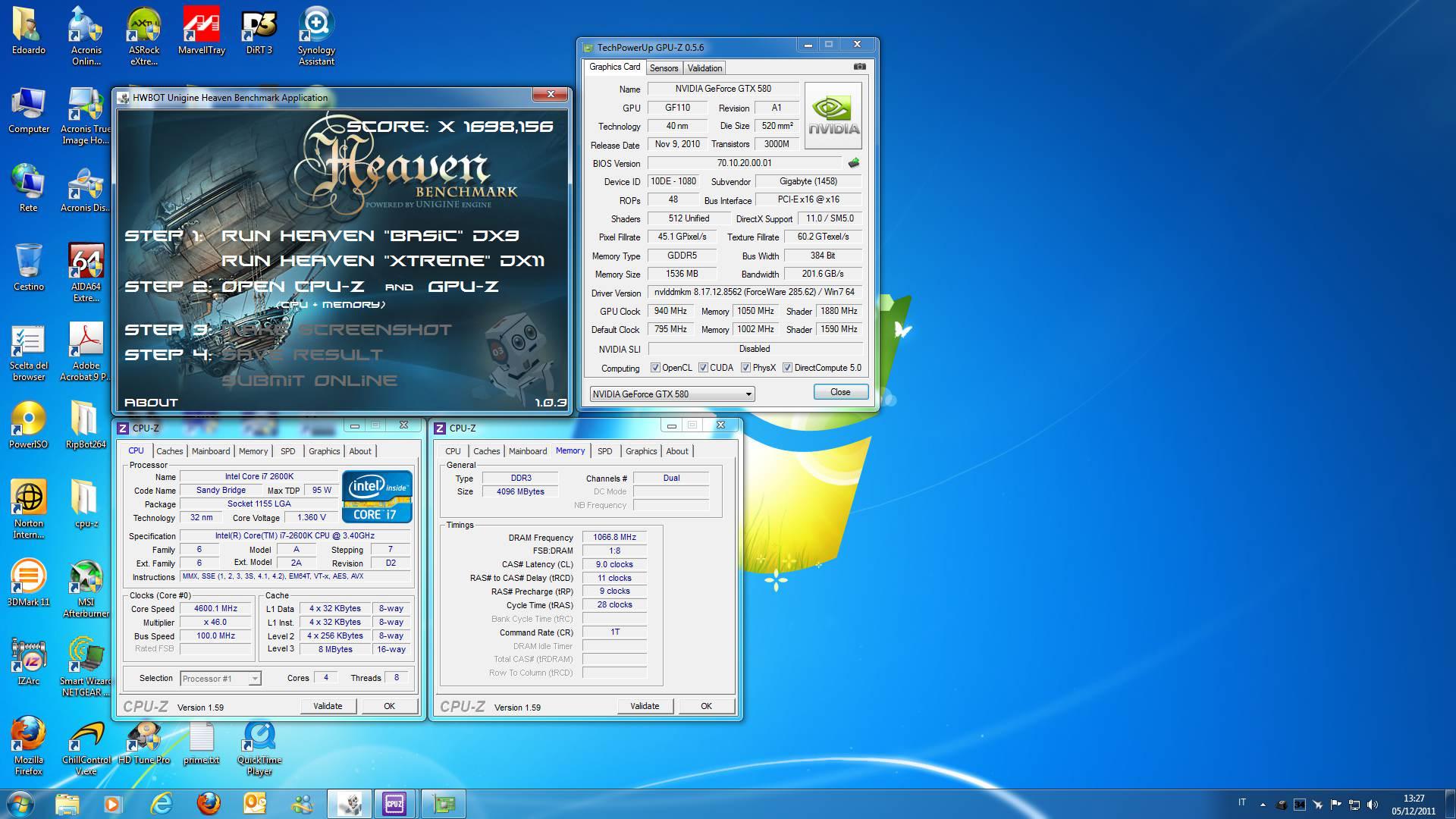Open the Edoardo user folder icon
Viewport: 1456px width, 819px height.
(28, 30)
